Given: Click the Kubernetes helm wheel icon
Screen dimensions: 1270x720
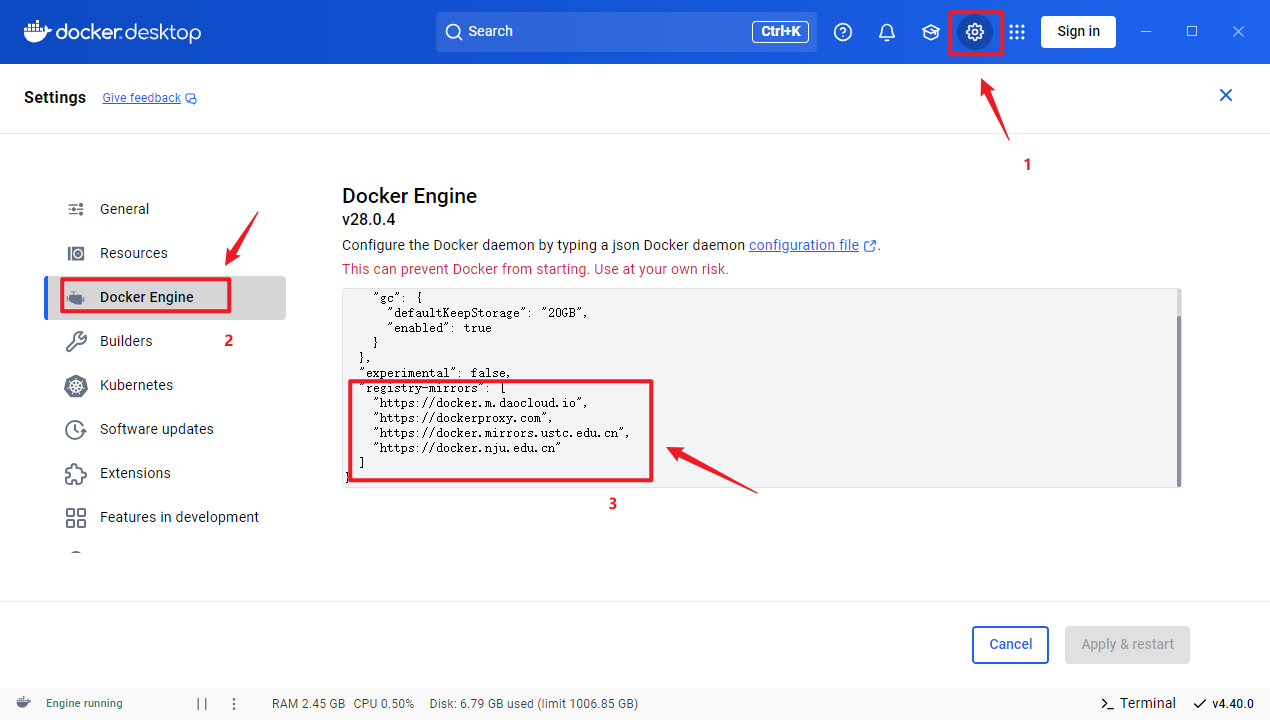Looking at the screenshot, I should (76, 385).
